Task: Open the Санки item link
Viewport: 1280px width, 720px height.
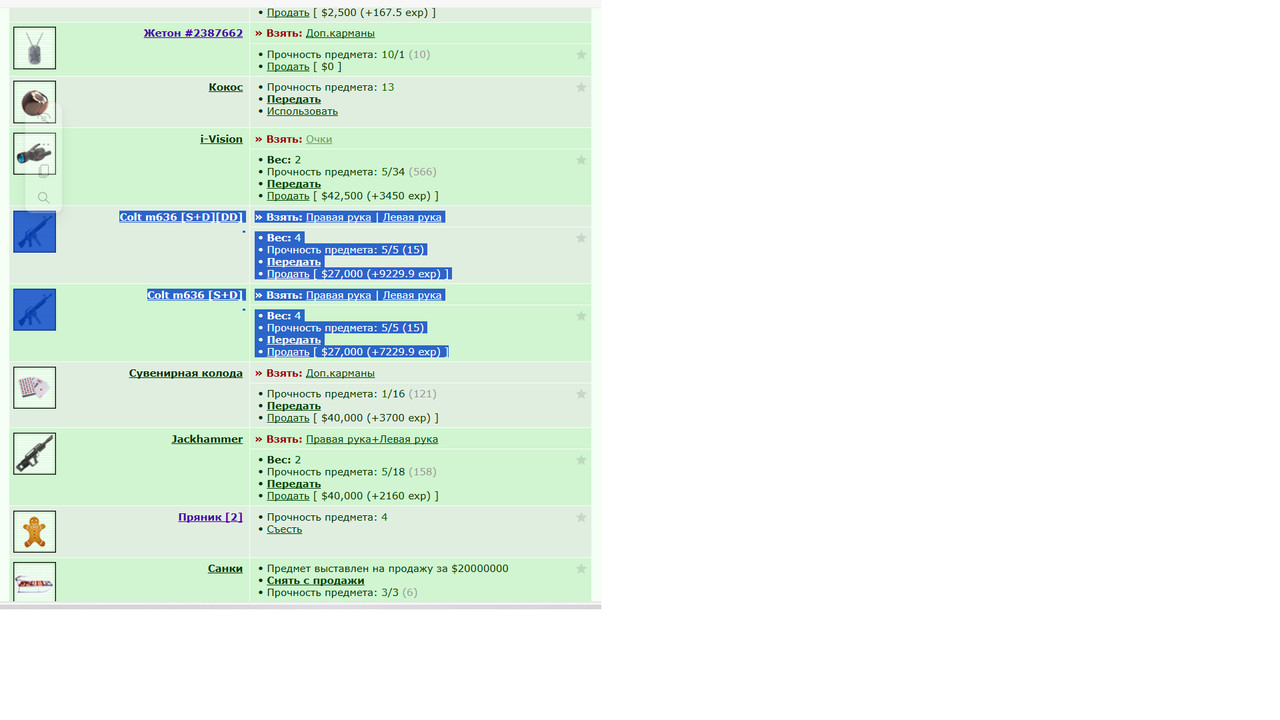Action: tap(225, 568)
